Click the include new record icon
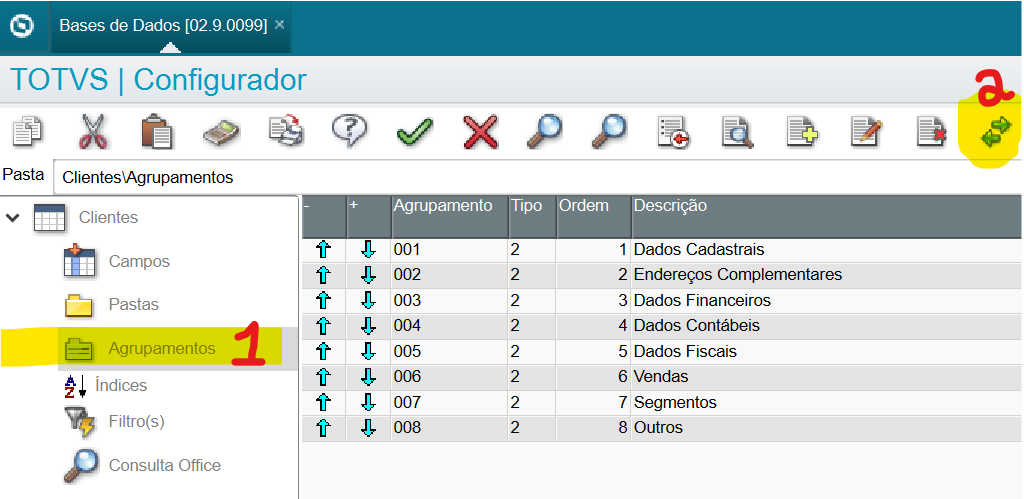 point(803,132)
